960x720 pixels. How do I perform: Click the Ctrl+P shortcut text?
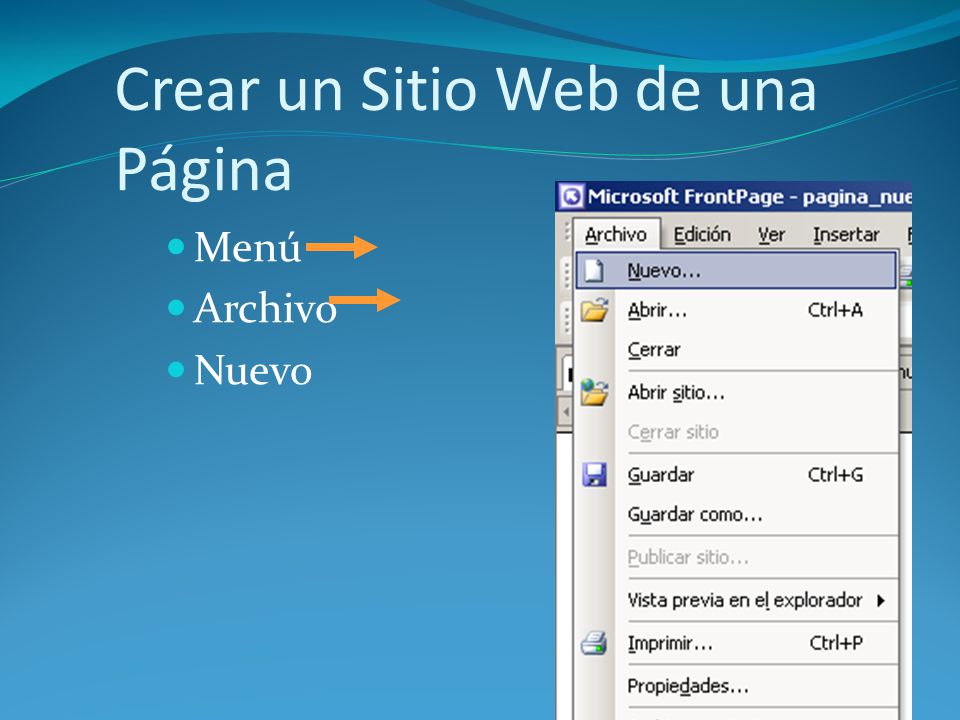tap(836, 643)
